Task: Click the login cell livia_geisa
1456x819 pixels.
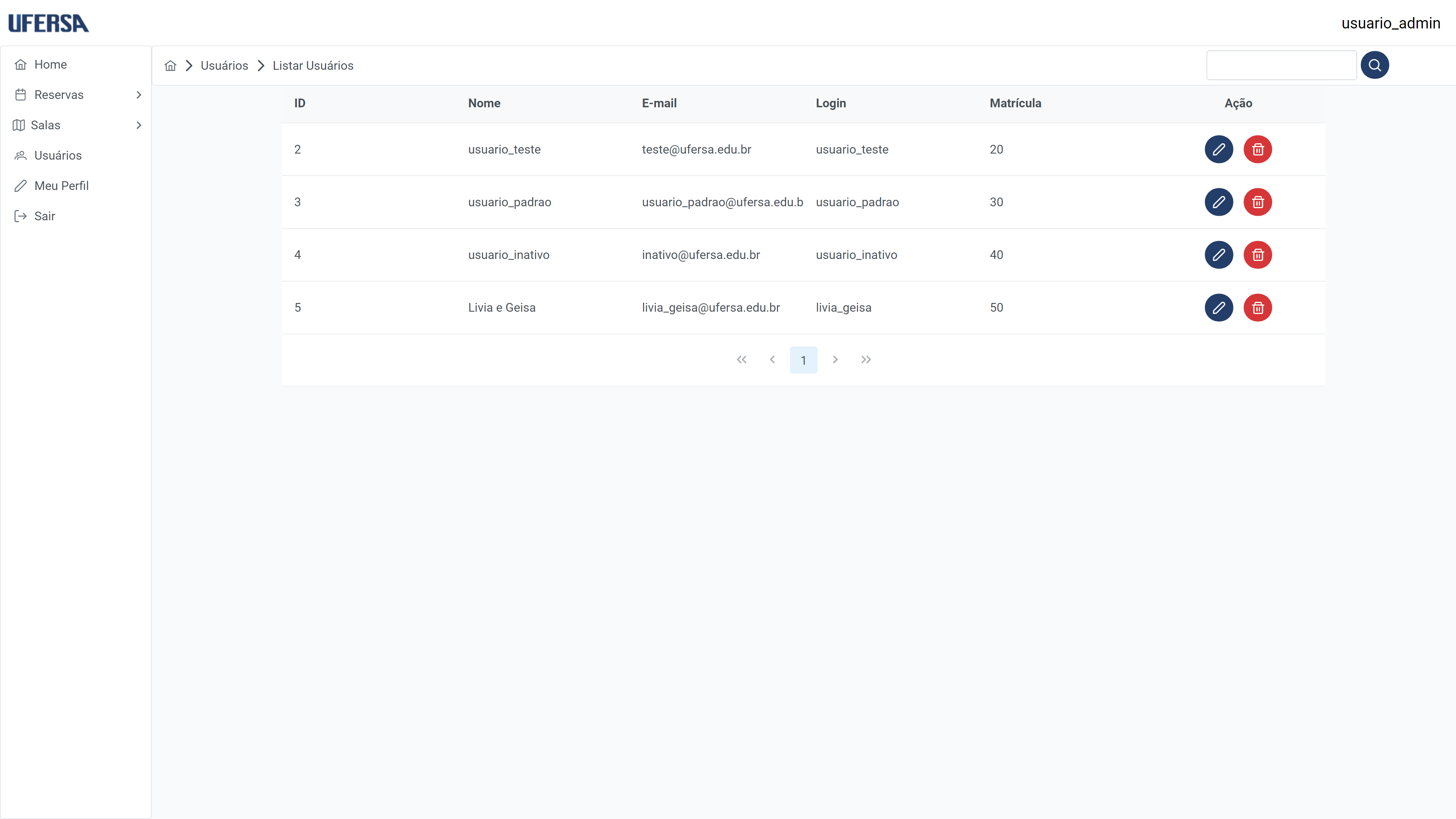Action: (843, 308)
